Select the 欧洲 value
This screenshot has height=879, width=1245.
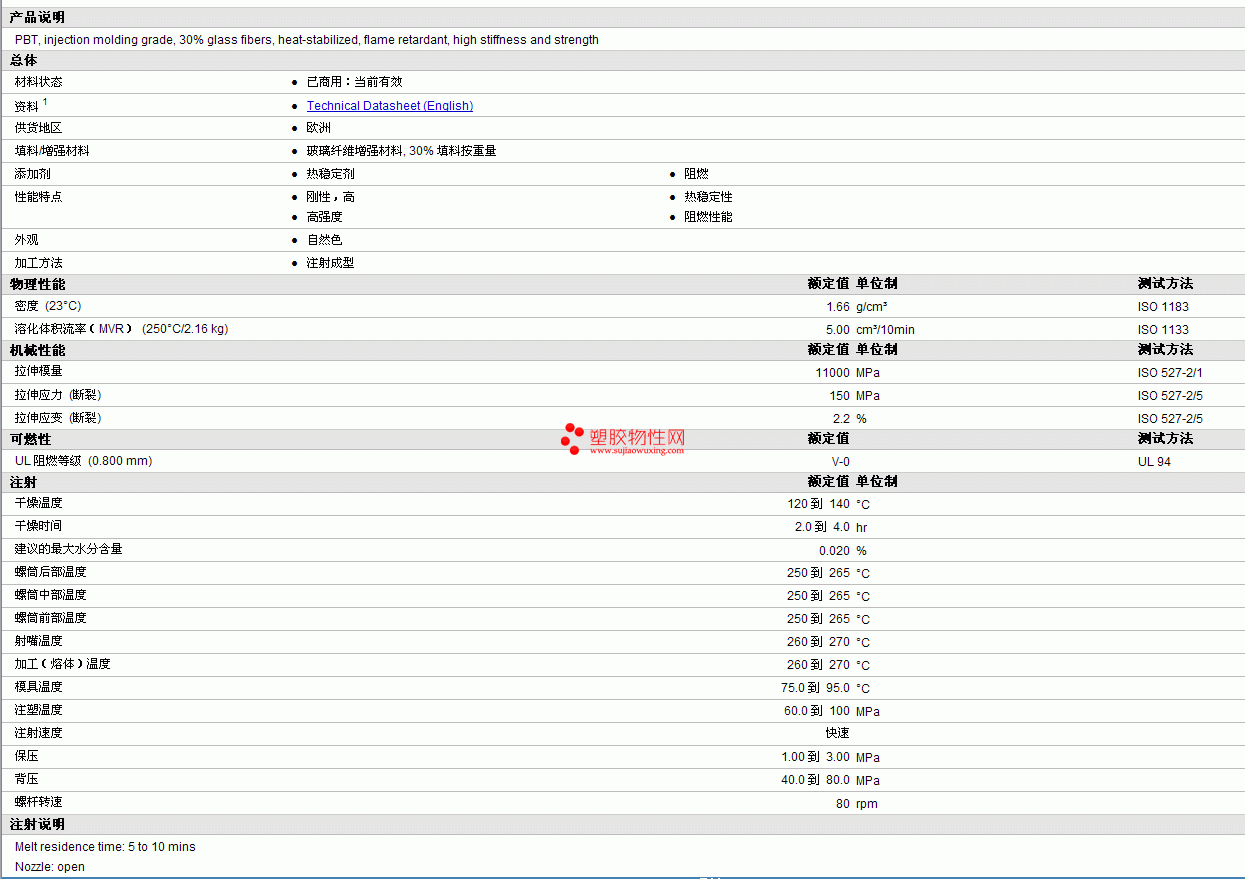(x=318, y=128)
